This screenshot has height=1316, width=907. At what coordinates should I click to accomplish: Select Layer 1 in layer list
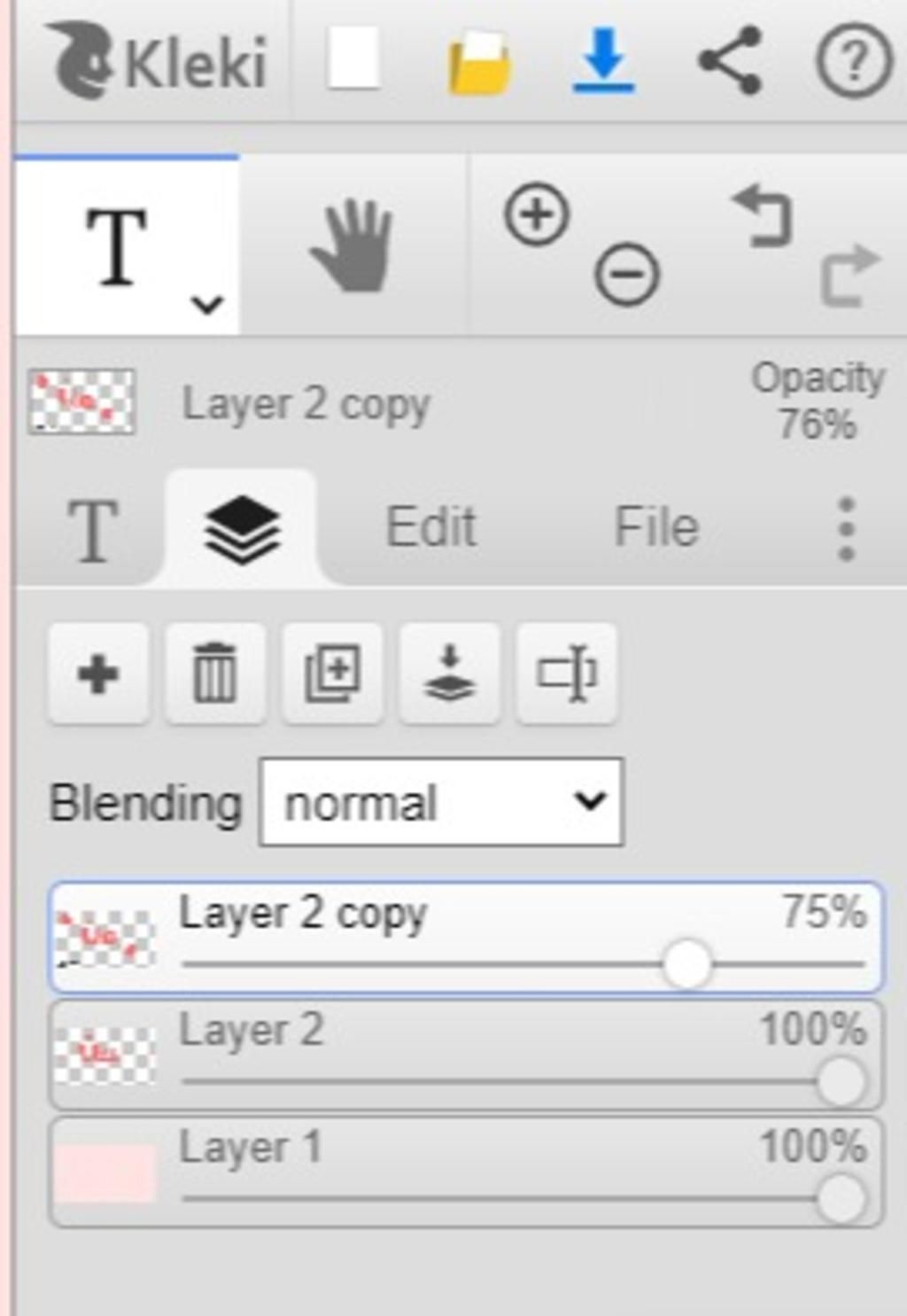click(x=466, y=1172)
